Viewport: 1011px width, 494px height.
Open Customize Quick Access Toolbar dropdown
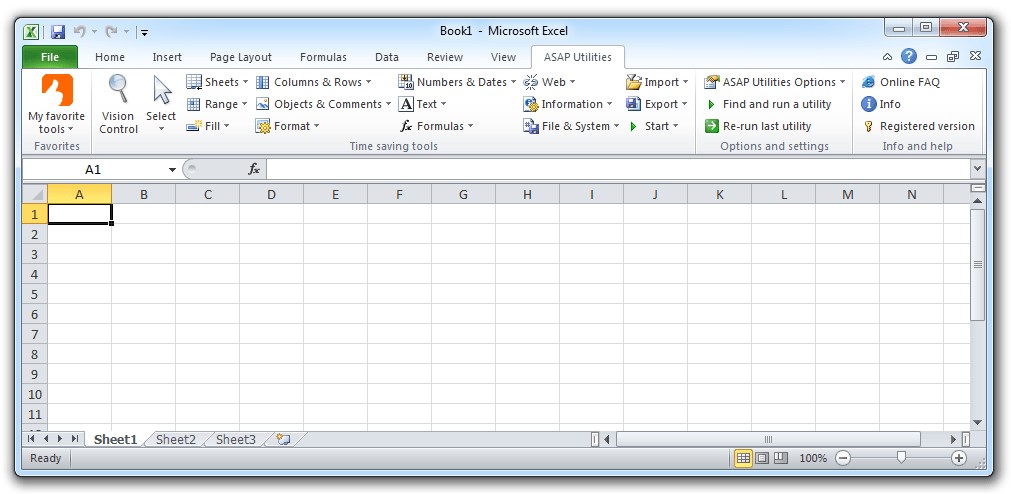click(145, 32)
